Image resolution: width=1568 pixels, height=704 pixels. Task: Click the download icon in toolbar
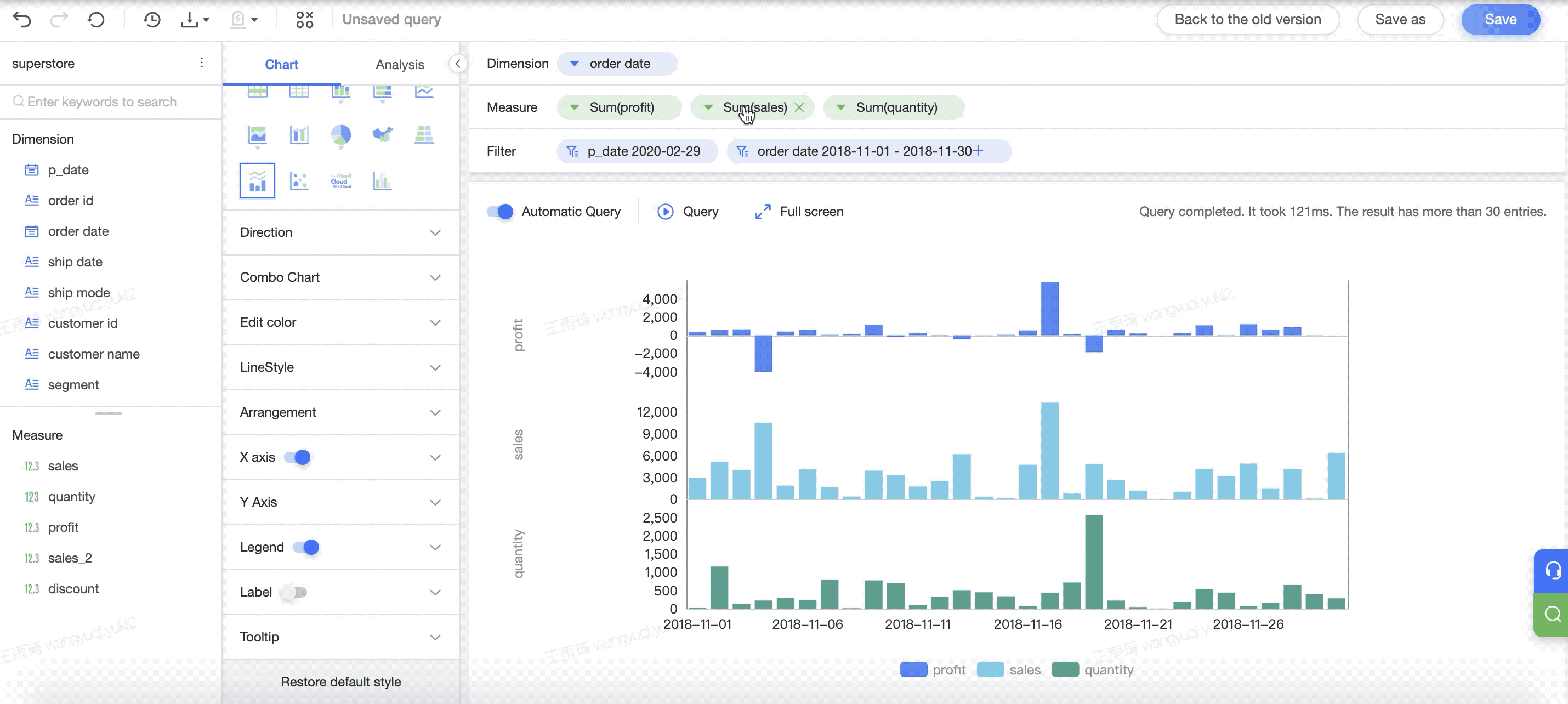pyautogui.click(x=190, y=20)
